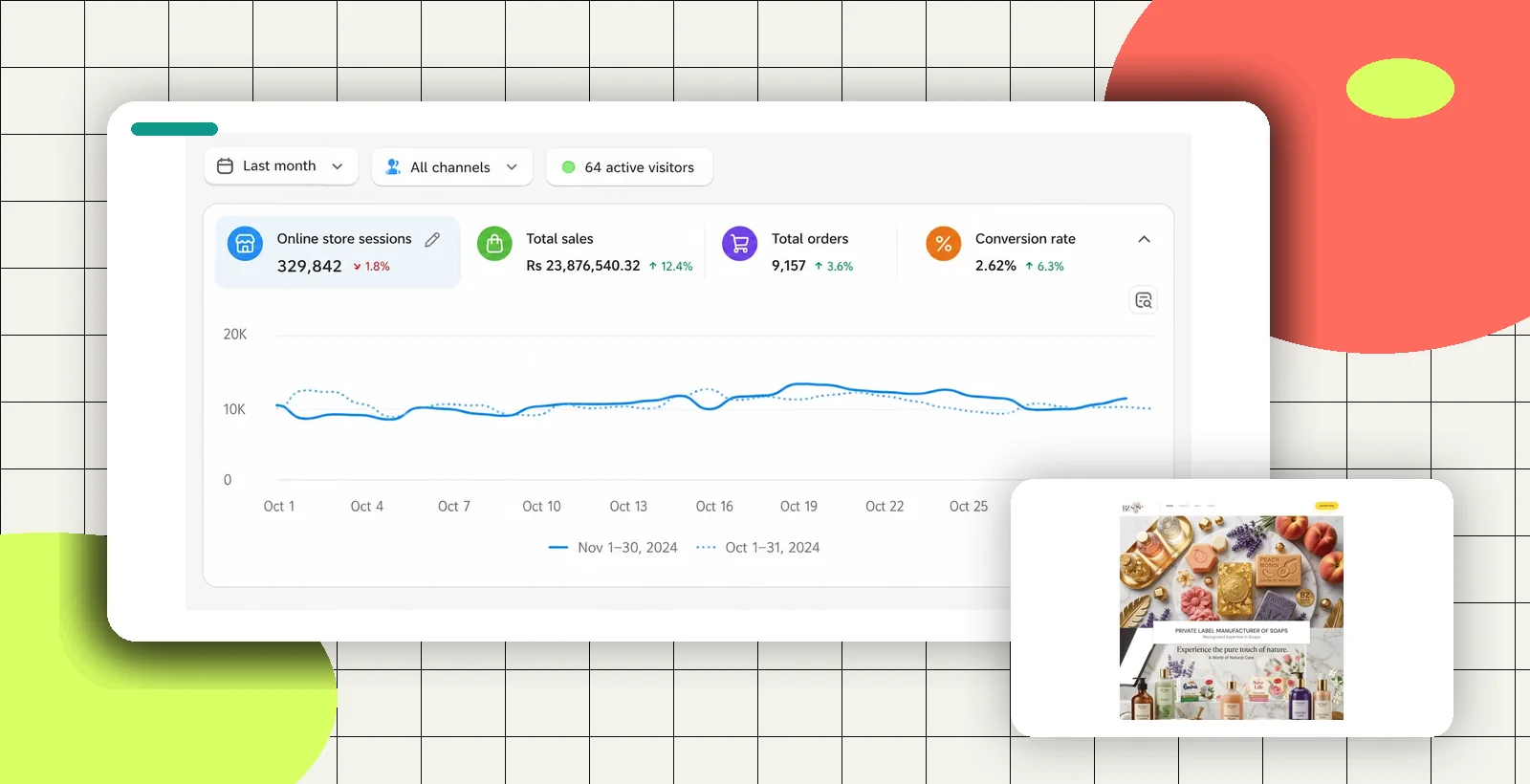The width and height of the screenshot is (1530, 784).
Task: Click the 1.8% sessions decrease indicator
Action: [x=372, y=267]
